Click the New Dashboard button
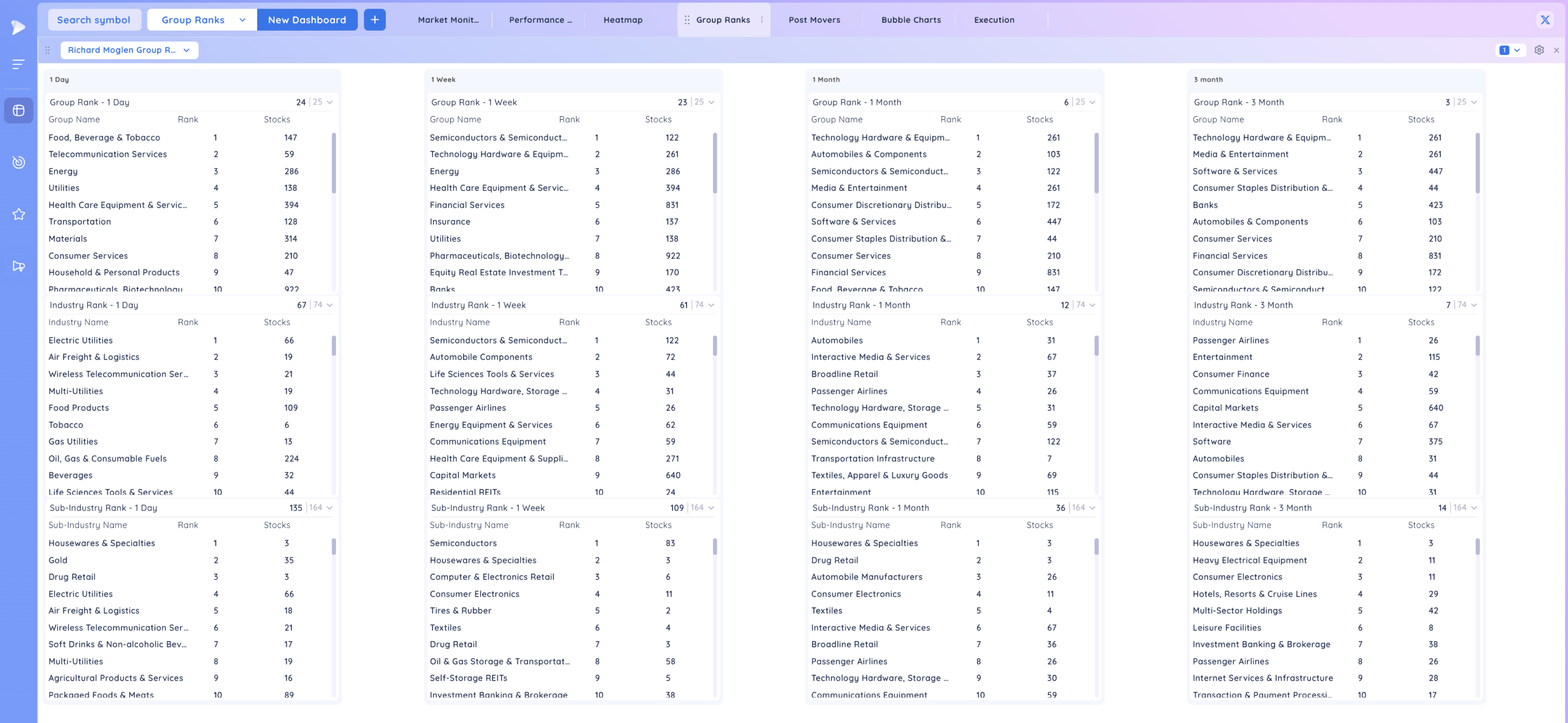Image resolution: width=1568 pixels, height=723 pixels. [307, 20]
